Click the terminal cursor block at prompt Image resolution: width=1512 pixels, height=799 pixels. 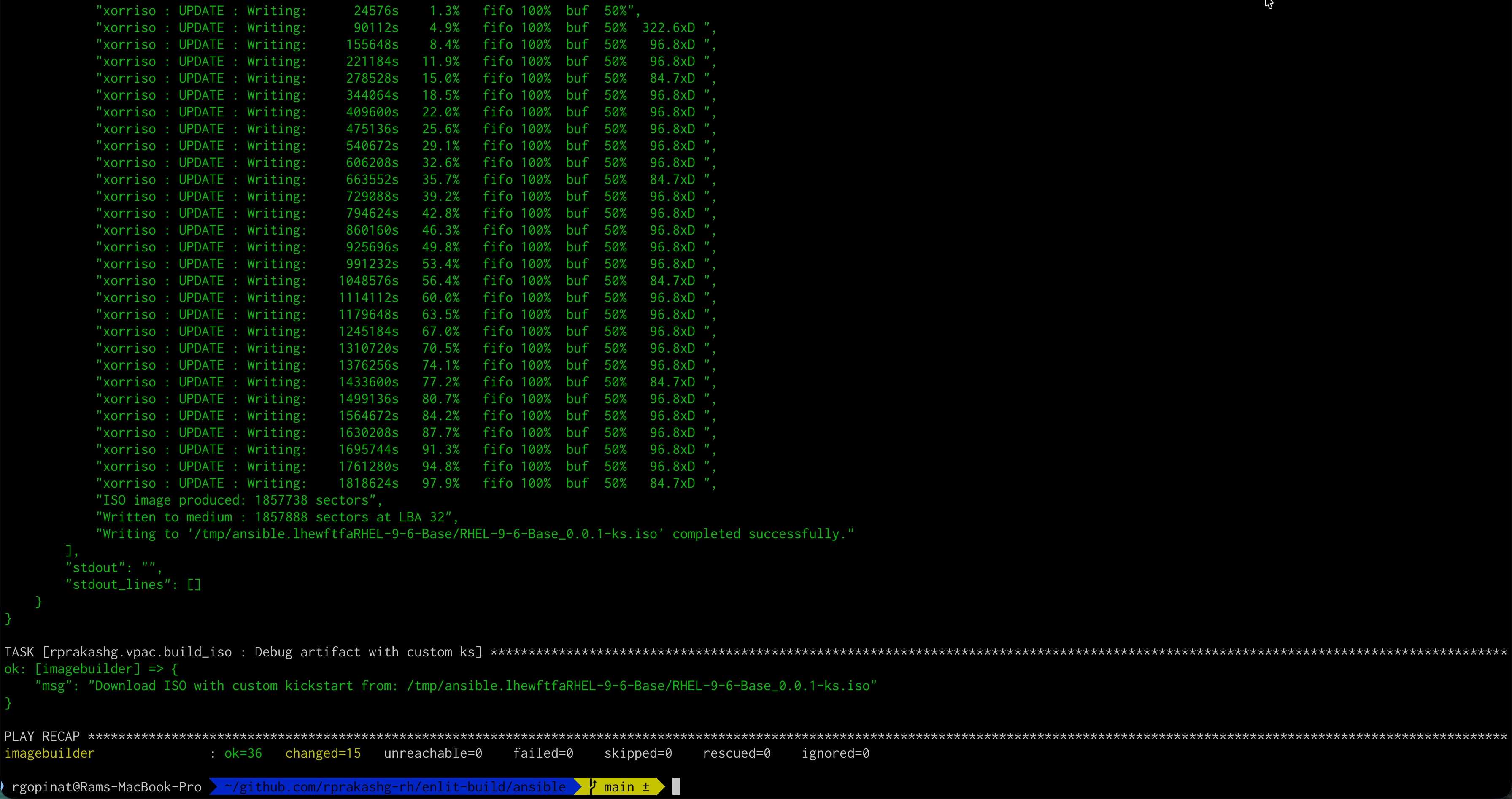click(x=676, y=787)
